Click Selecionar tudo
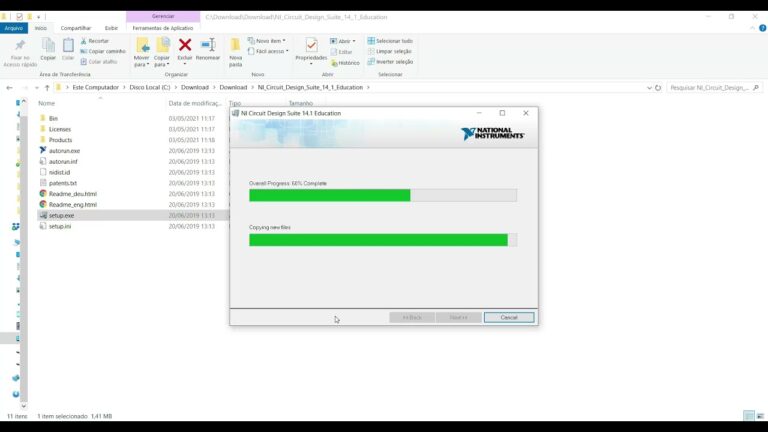768x432 pixels. point(390,41)
